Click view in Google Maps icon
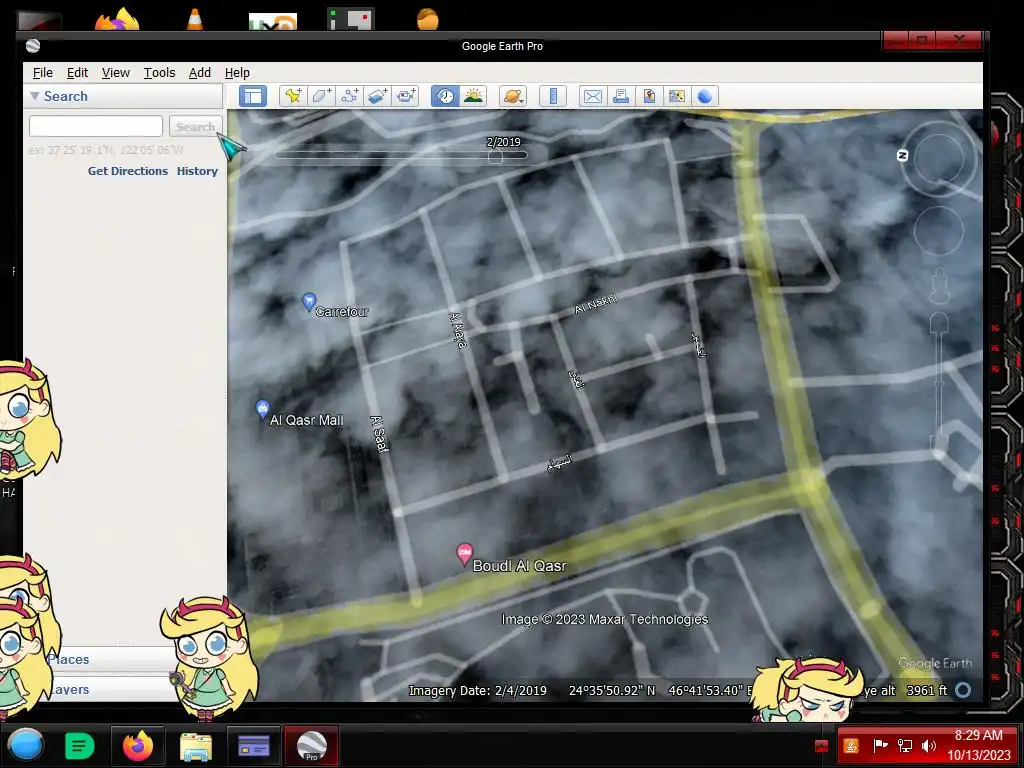This screenshot has width=1024, height=768. click(677, 97)
